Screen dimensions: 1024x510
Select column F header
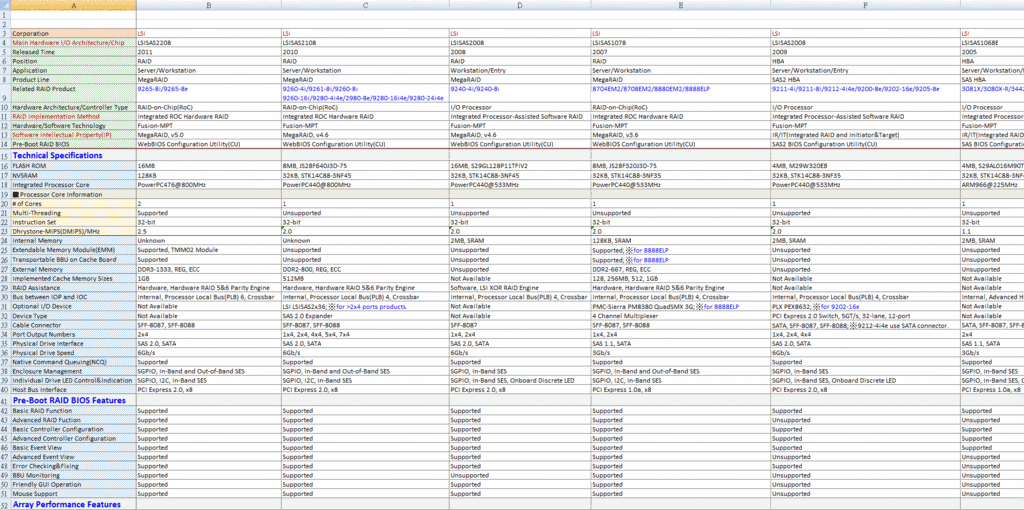coord(864,6)
